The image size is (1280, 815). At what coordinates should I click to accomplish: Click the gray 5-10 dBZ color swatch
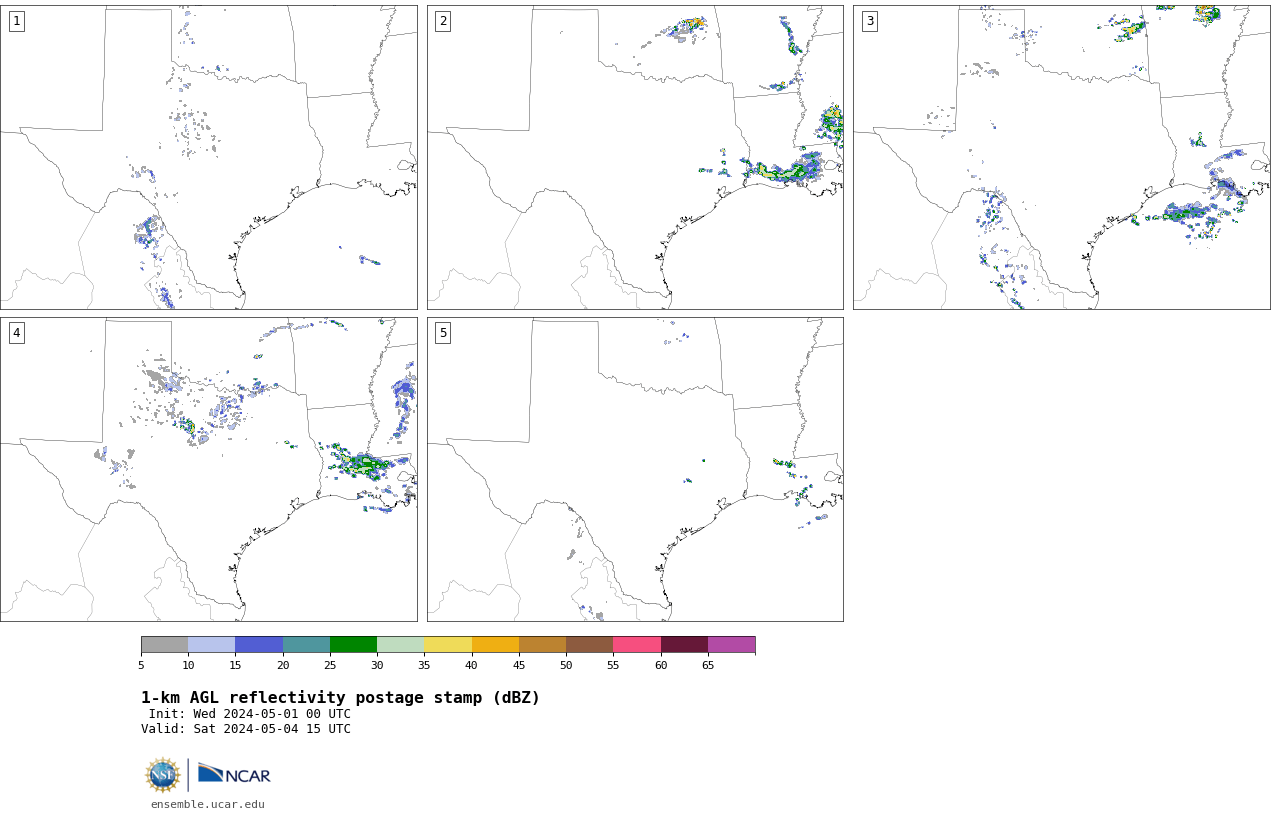point(164,644)
